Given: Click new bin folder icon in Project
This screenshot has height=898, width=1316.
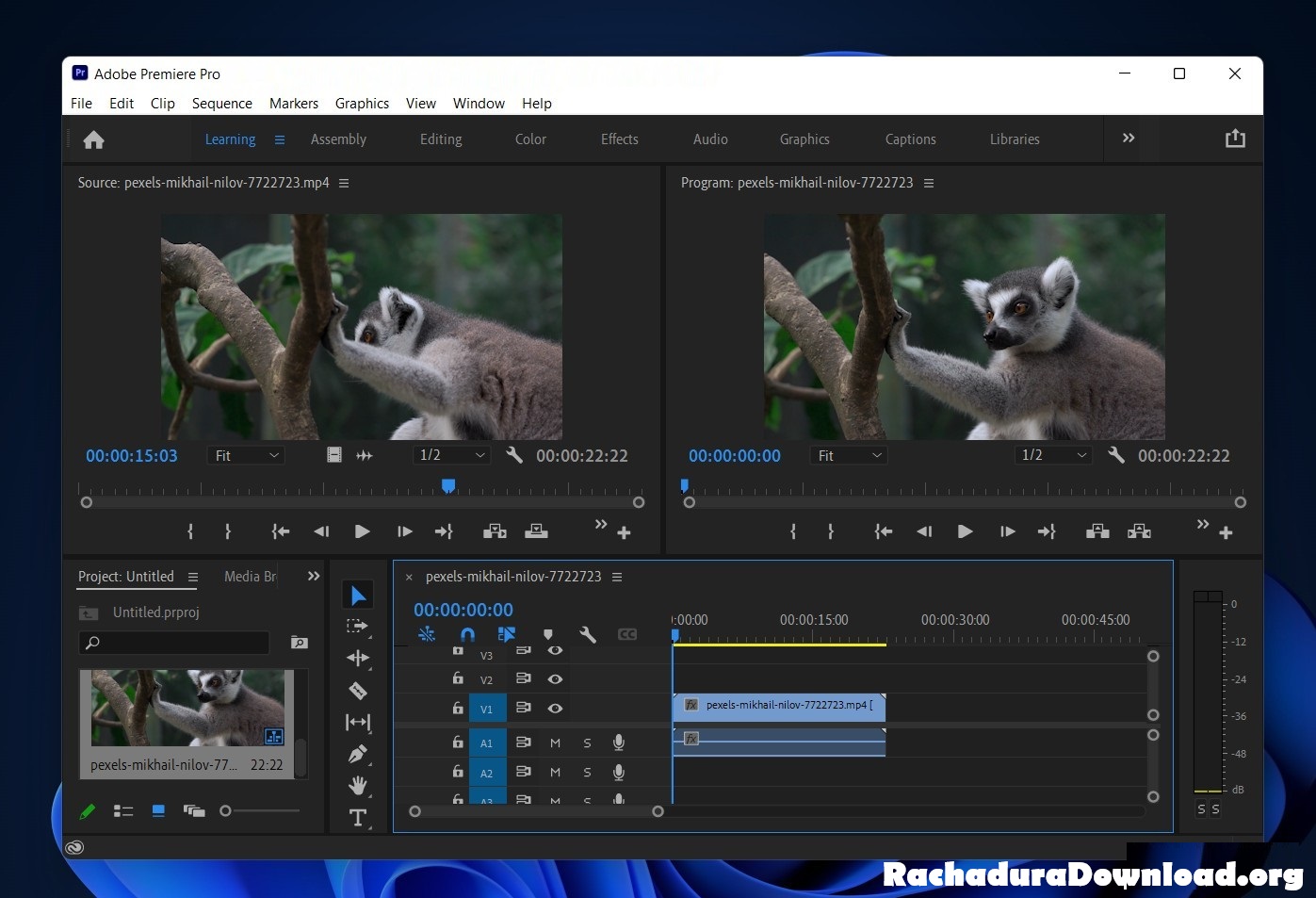Looking at the screenshot, I should [x=300, y=643].
